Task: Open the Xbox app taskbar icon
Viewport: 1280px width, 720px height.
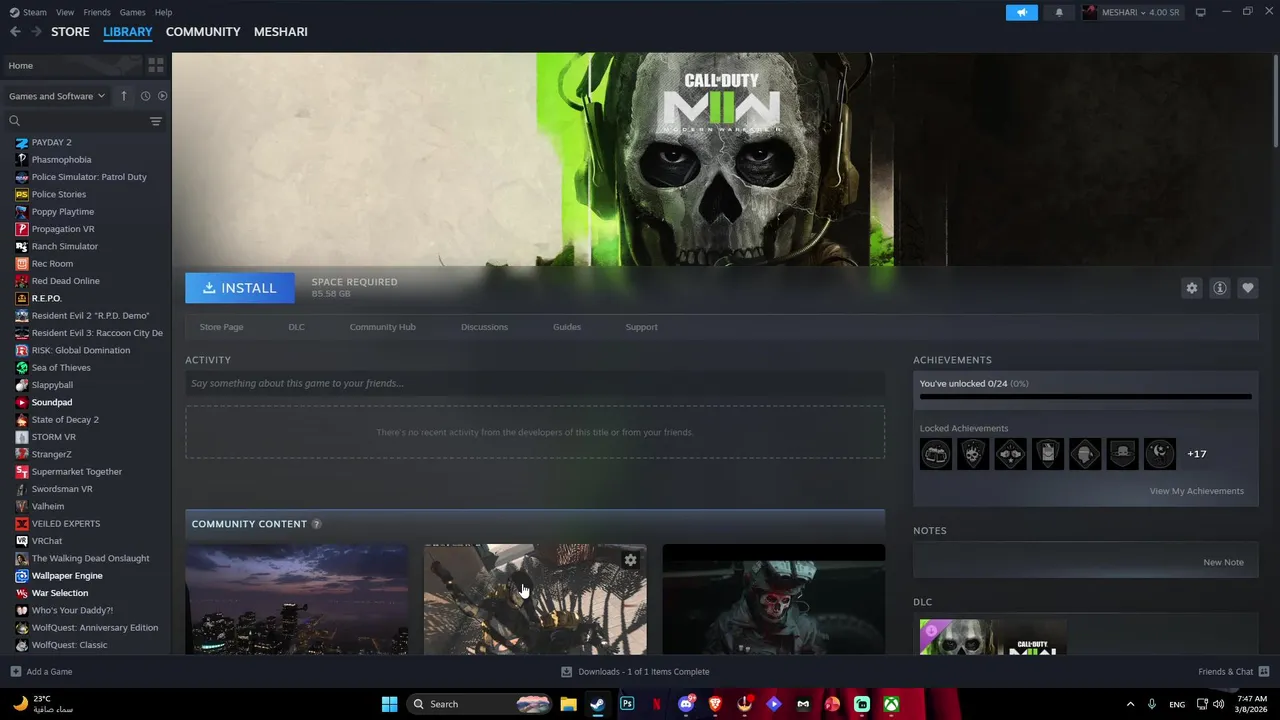Action: tap(891, 704)
